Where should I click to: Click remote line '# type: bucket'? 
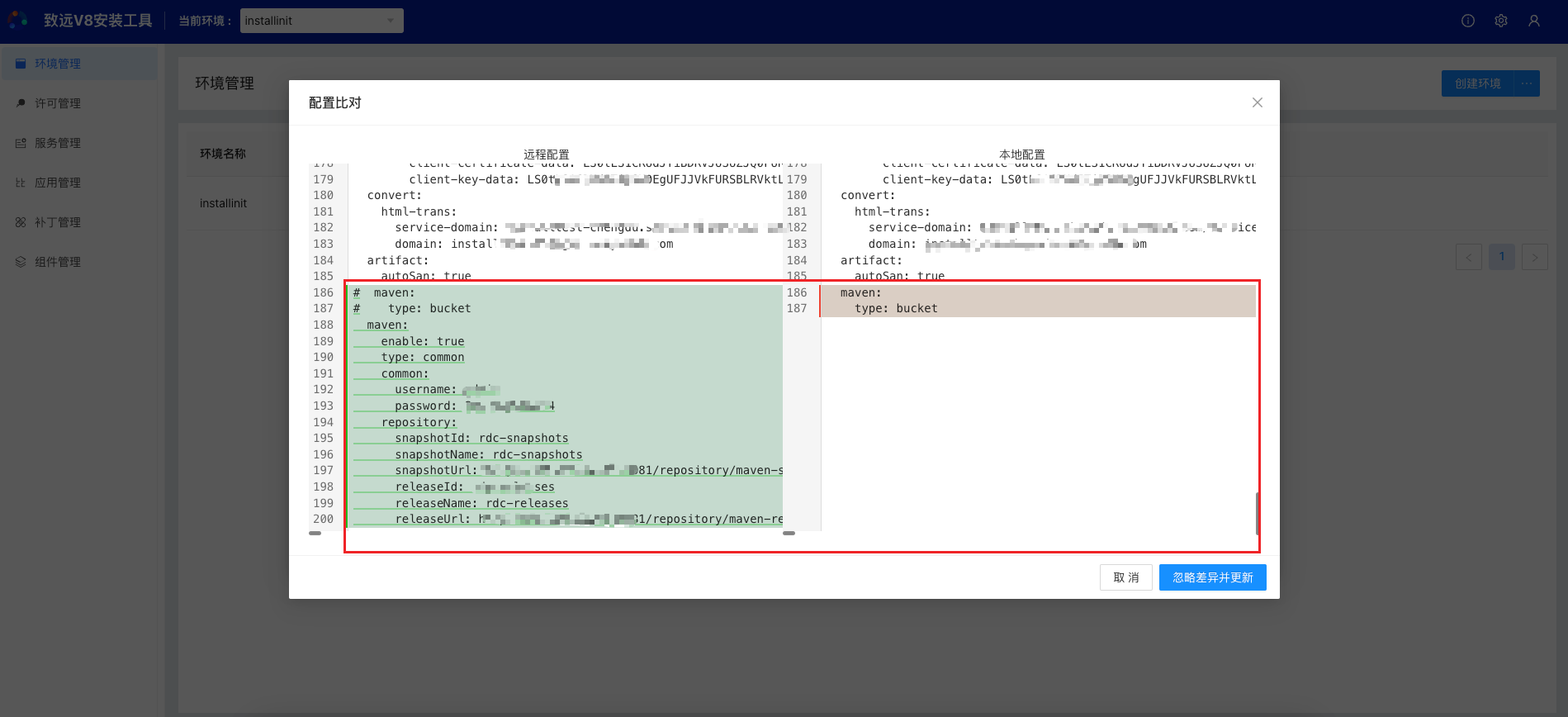(412, 308)
